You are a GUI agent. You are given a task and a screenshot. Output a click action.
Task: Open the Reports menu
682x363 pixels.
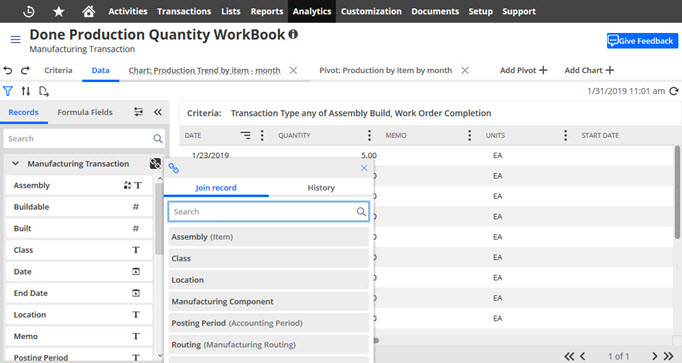tap(267, 11)
